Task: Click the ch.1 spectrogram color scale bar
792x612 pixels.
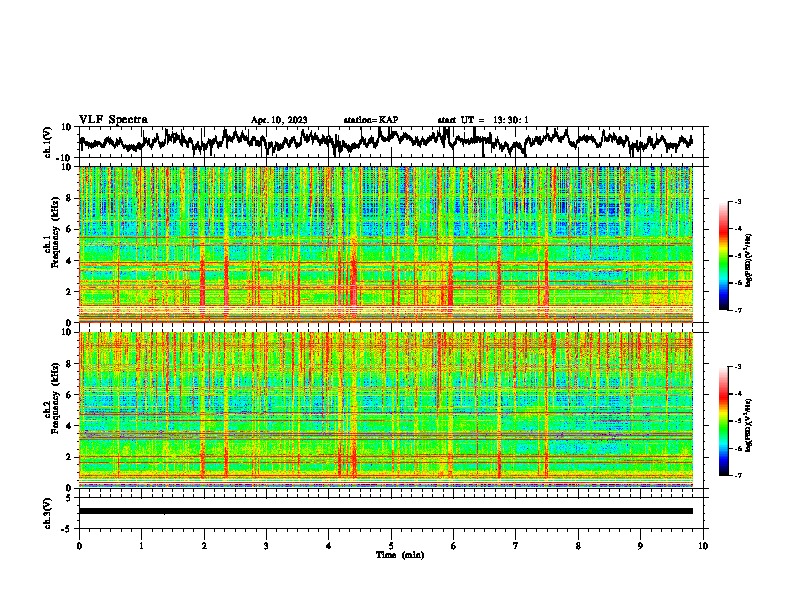Action: click(723, 256)
